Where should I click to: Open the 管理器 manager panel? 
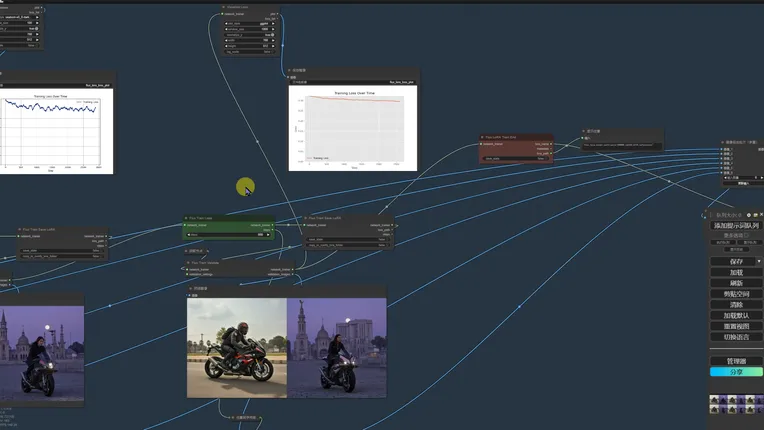[x=736, y=361]
